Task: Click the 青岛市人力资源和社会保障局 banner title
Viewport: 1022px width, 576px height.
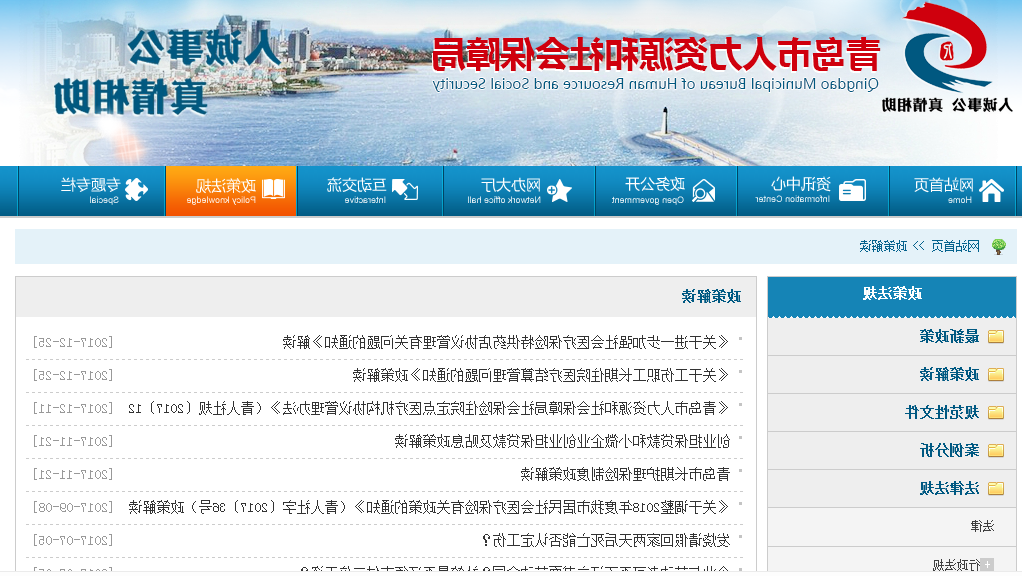Action: click(656, 55)
